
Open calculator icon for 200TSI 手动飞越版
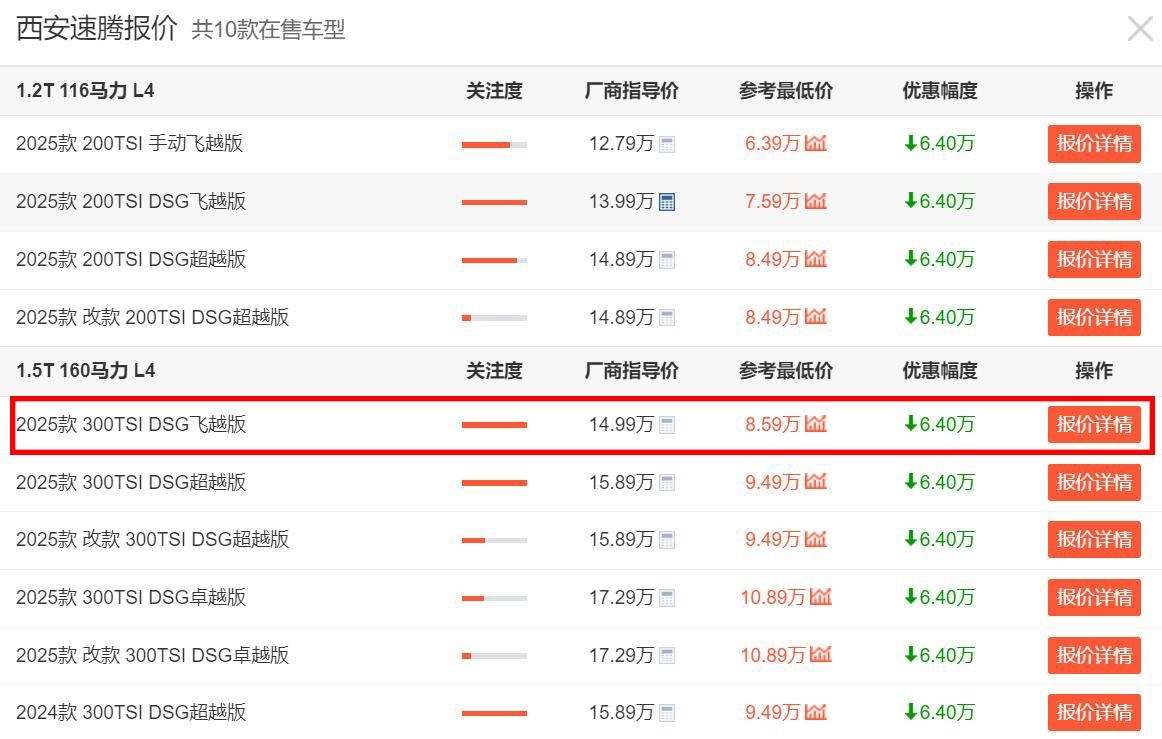[667, 145]
